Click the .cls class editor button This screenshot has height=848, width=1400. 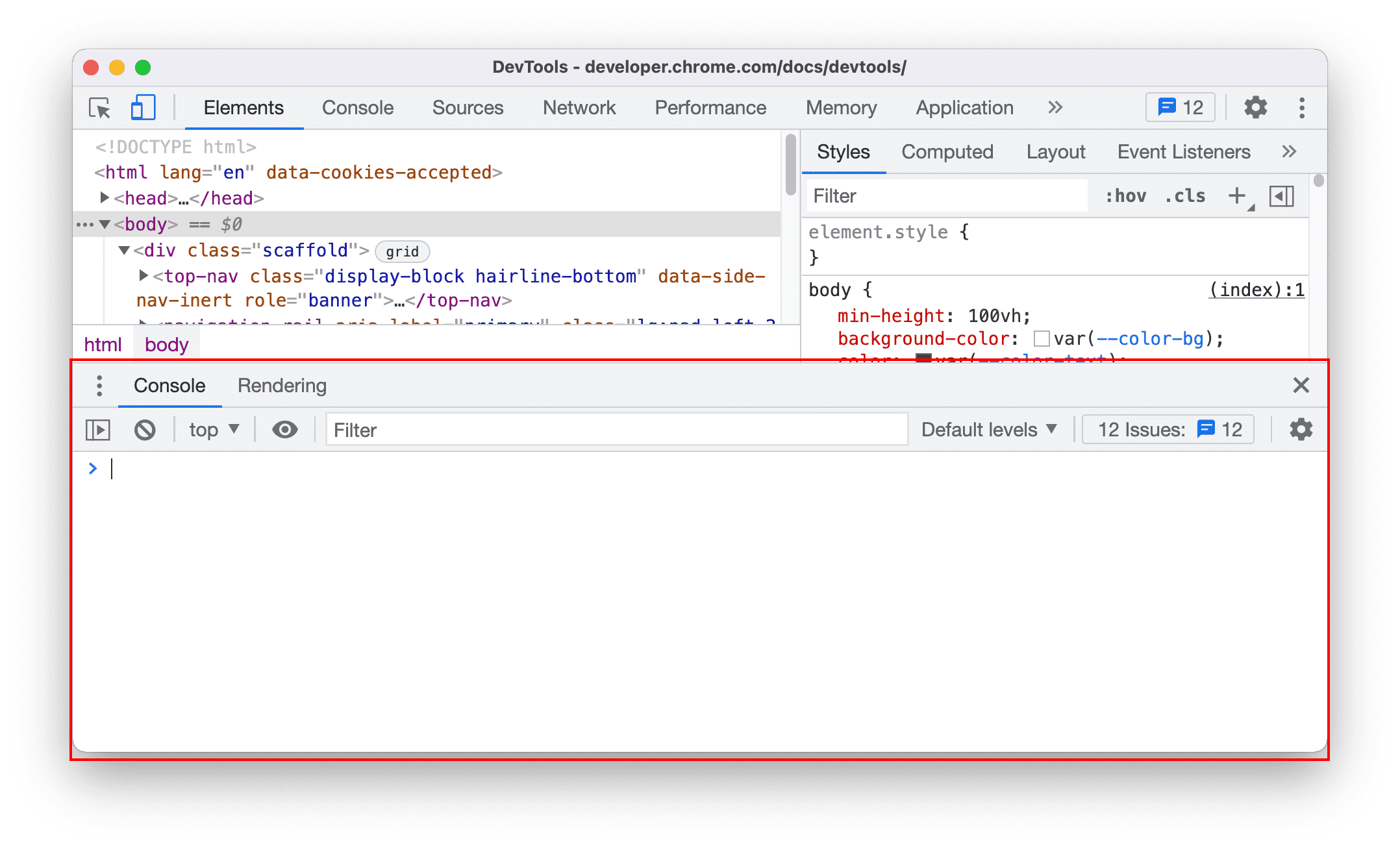pyautogui.click(x=1193, y=195)
